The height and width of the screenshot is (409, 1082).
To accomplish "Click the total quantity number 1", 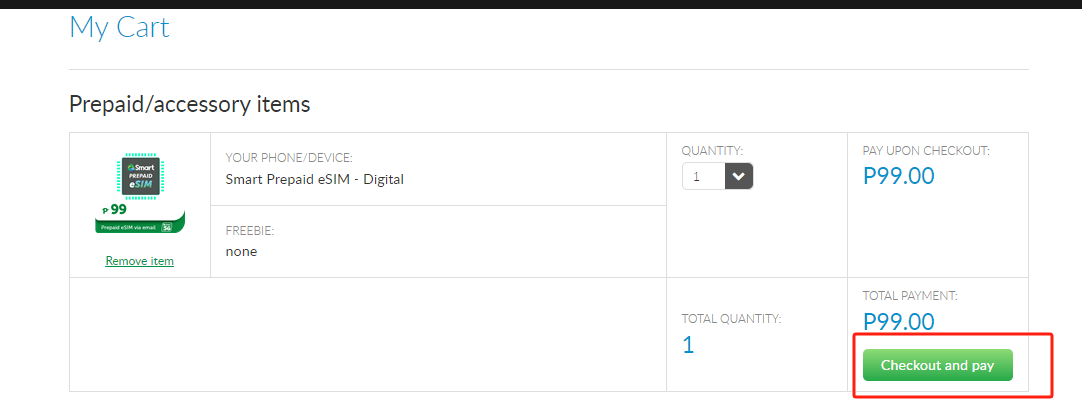I will pyautogui.click(x=687, y=345).
